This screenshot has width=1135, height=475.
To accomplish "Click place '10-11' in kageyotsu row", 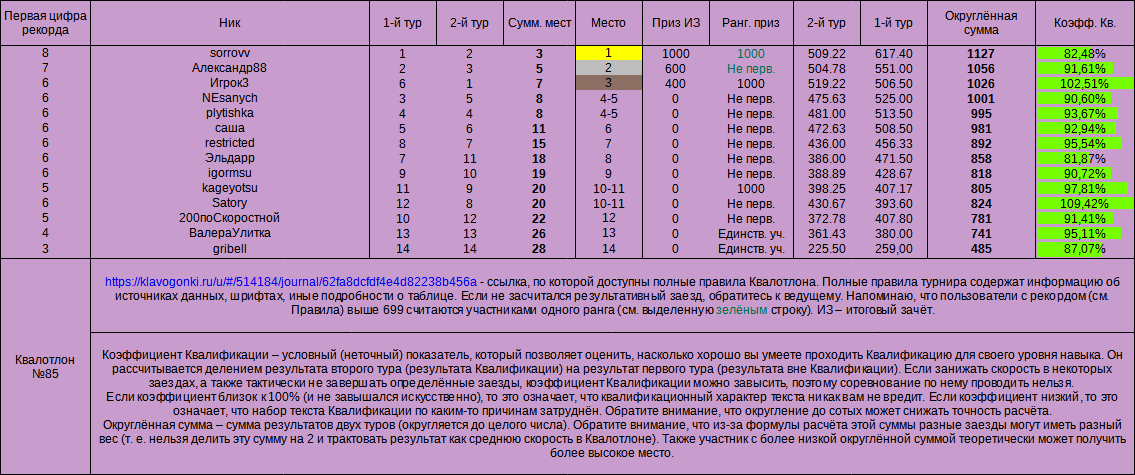I will point(609,188).
